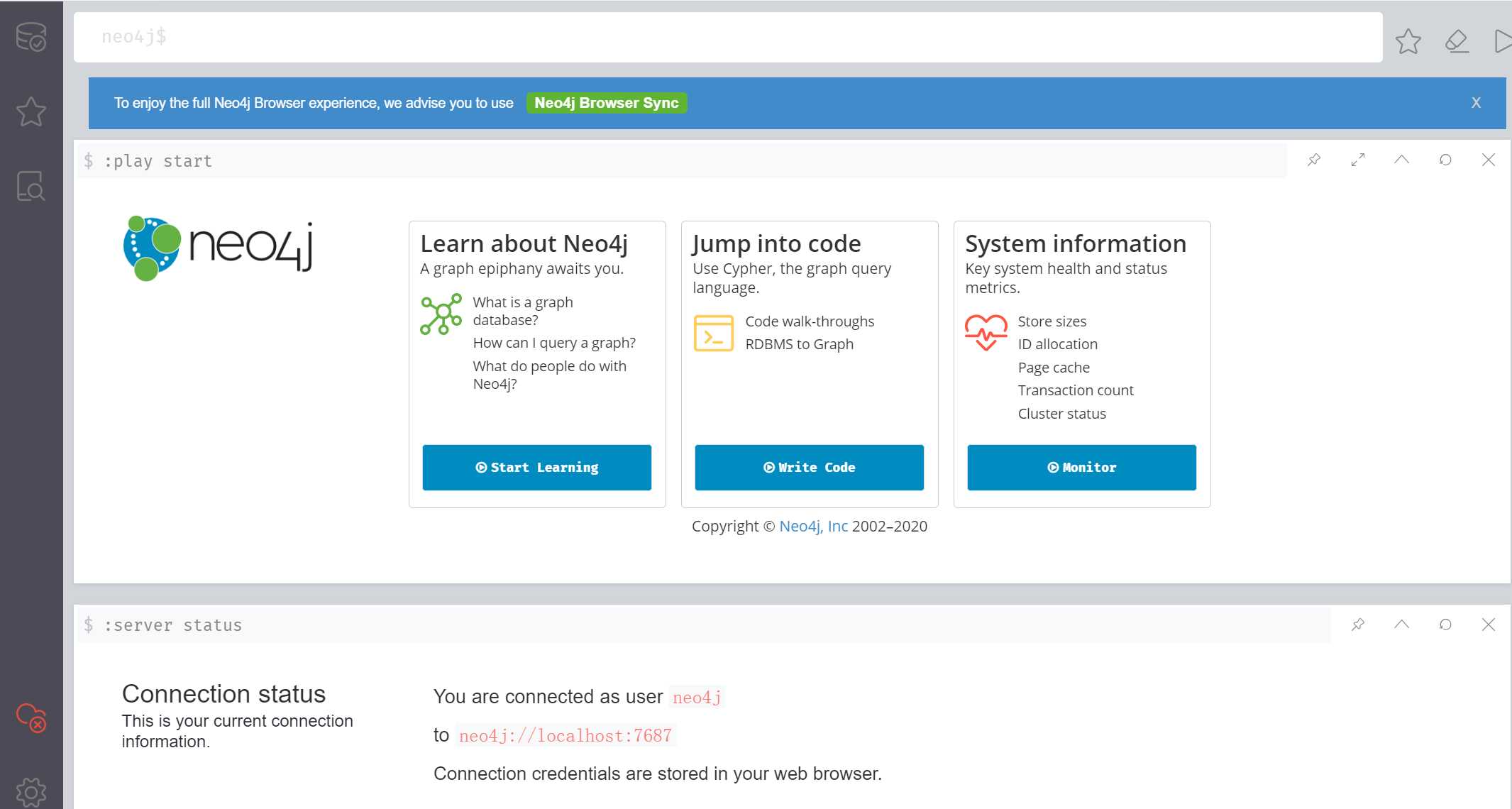The width and height of the screenshot is (1512, 809).
Task: Pin the :server status frame
Action: click(x=1358, y=624)
